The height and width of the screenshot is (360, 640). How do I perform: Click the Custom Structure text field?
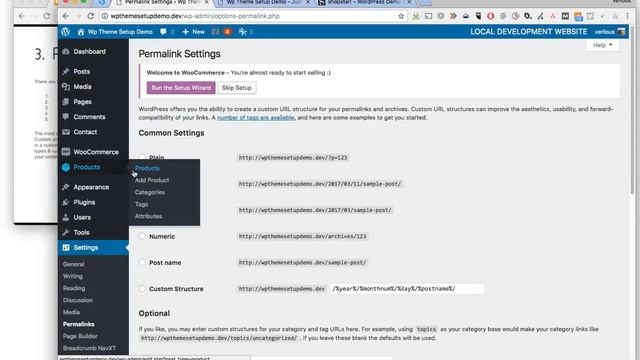click(x=407, y=289)
